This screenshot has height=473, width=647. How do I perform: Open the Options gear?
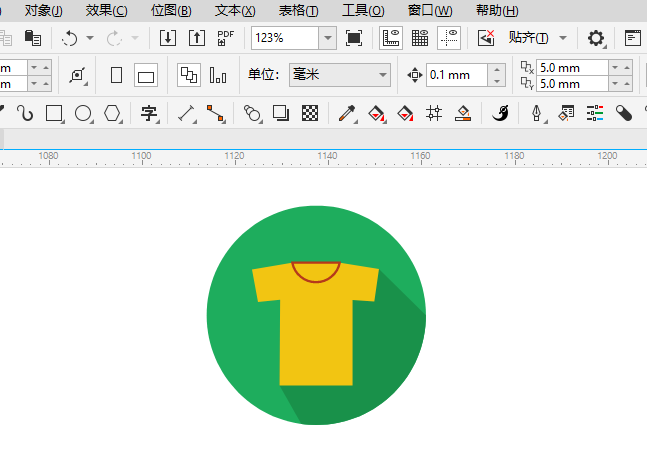click(x=596, y=38)
